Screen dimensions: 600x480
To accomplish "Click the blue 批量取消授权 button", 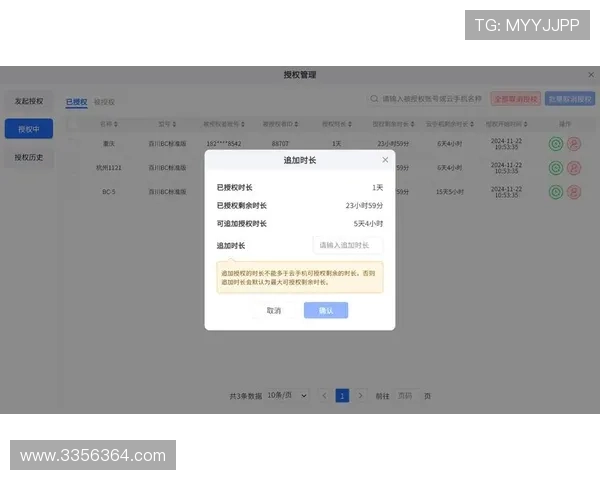I will (570, 99).
